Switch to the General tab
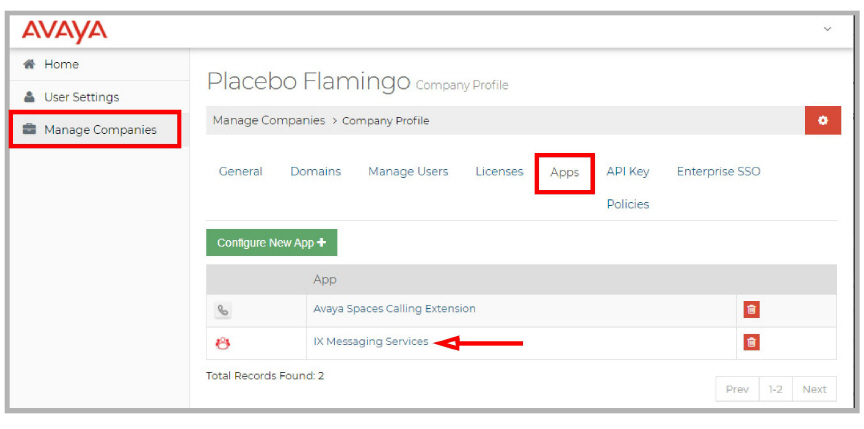Viewport: 864px width, 429px height. (x=240, y=171)
